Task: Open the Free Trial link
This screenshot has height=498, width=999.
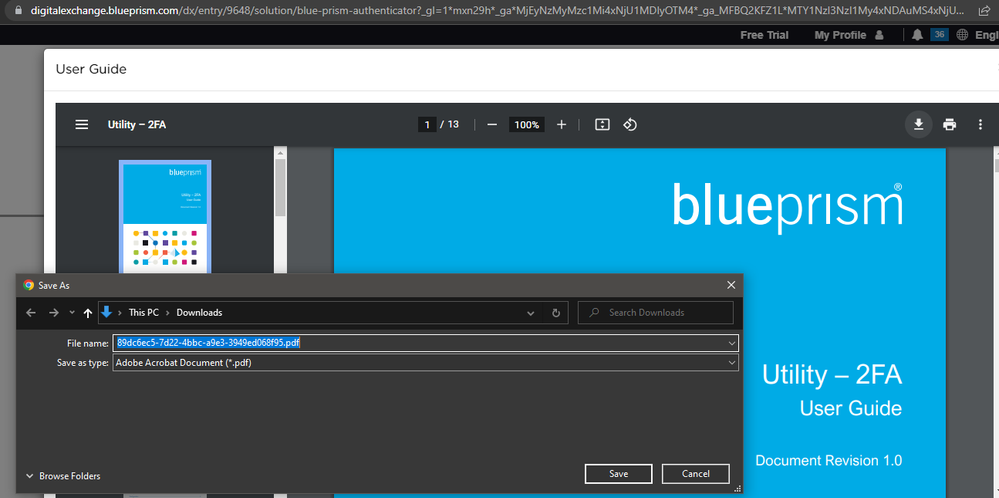Action: point(764,35)
